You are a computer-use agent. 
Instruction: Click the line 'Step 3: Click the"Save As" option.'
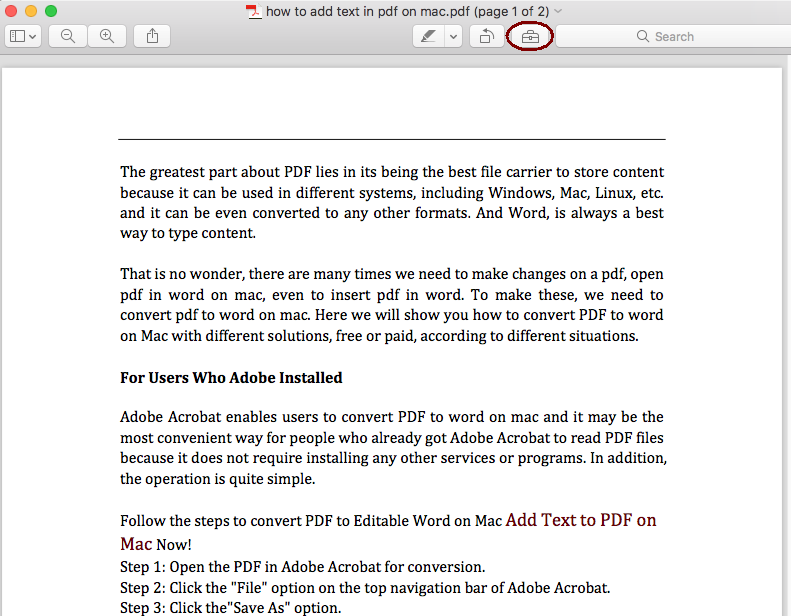pos(231,608)
